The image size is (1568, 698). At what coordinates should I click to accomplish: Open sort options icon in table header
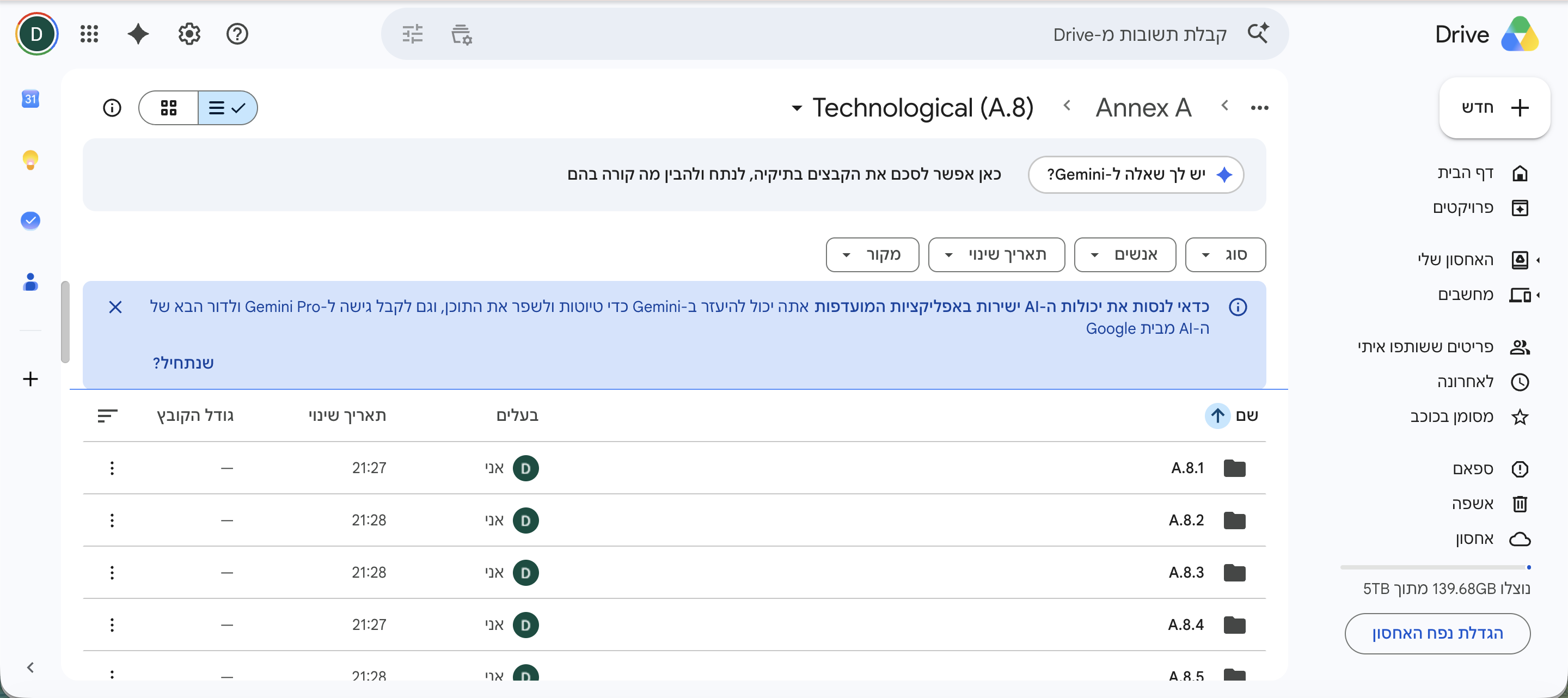(x=108, y=415)
